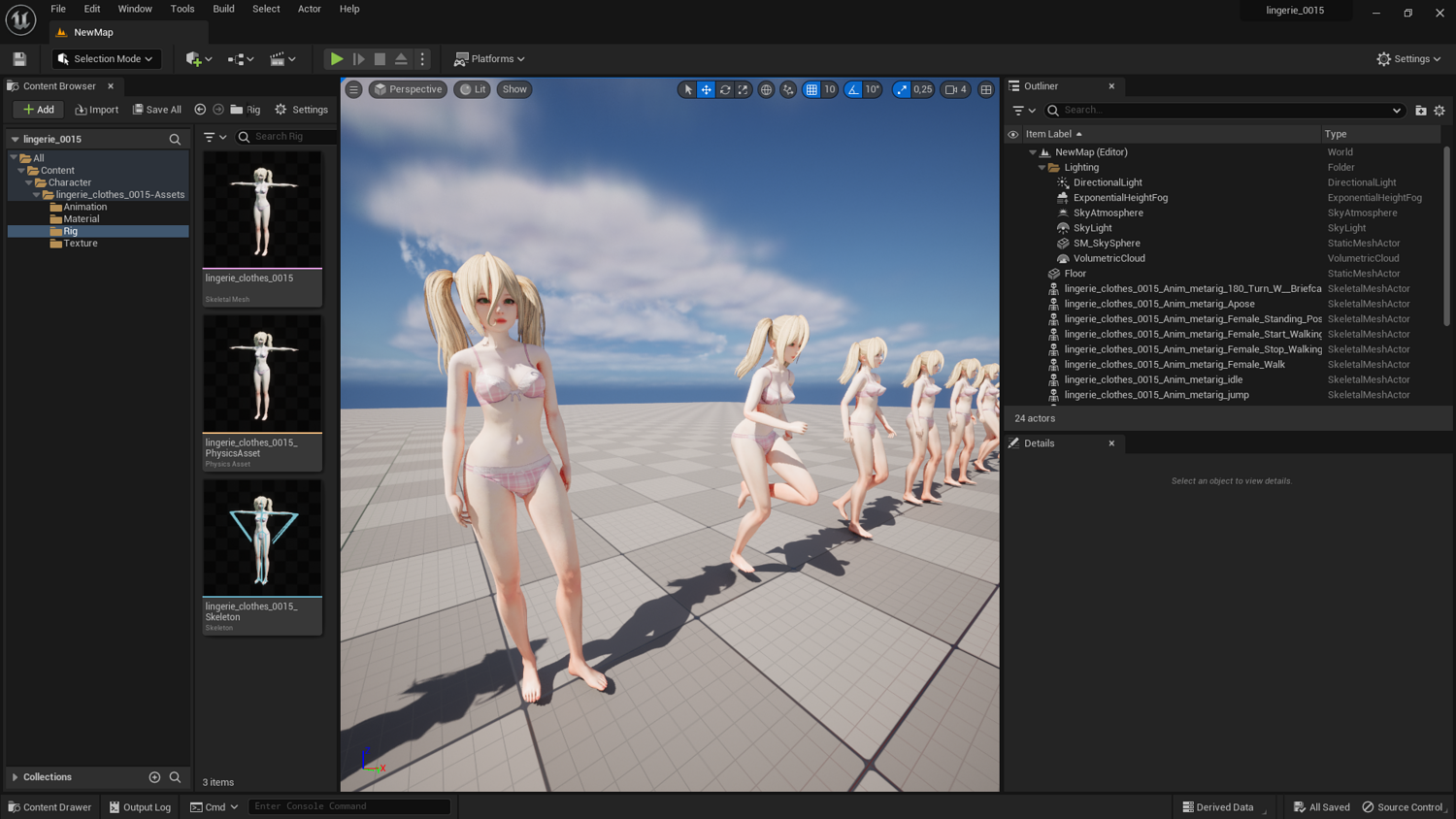Image resolution: width=1456 pixels, height=819 pixels.
Task: Click the Import button in Content Browser
Action: click(x=97, y=110)
